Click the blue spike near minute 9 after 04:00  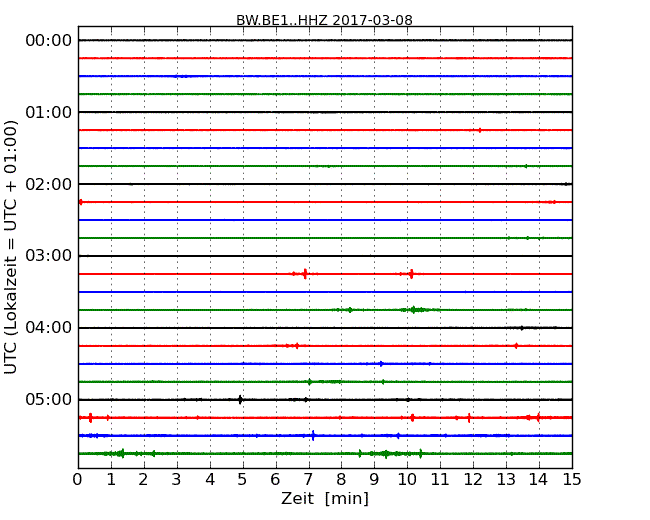tap(381, 364)
